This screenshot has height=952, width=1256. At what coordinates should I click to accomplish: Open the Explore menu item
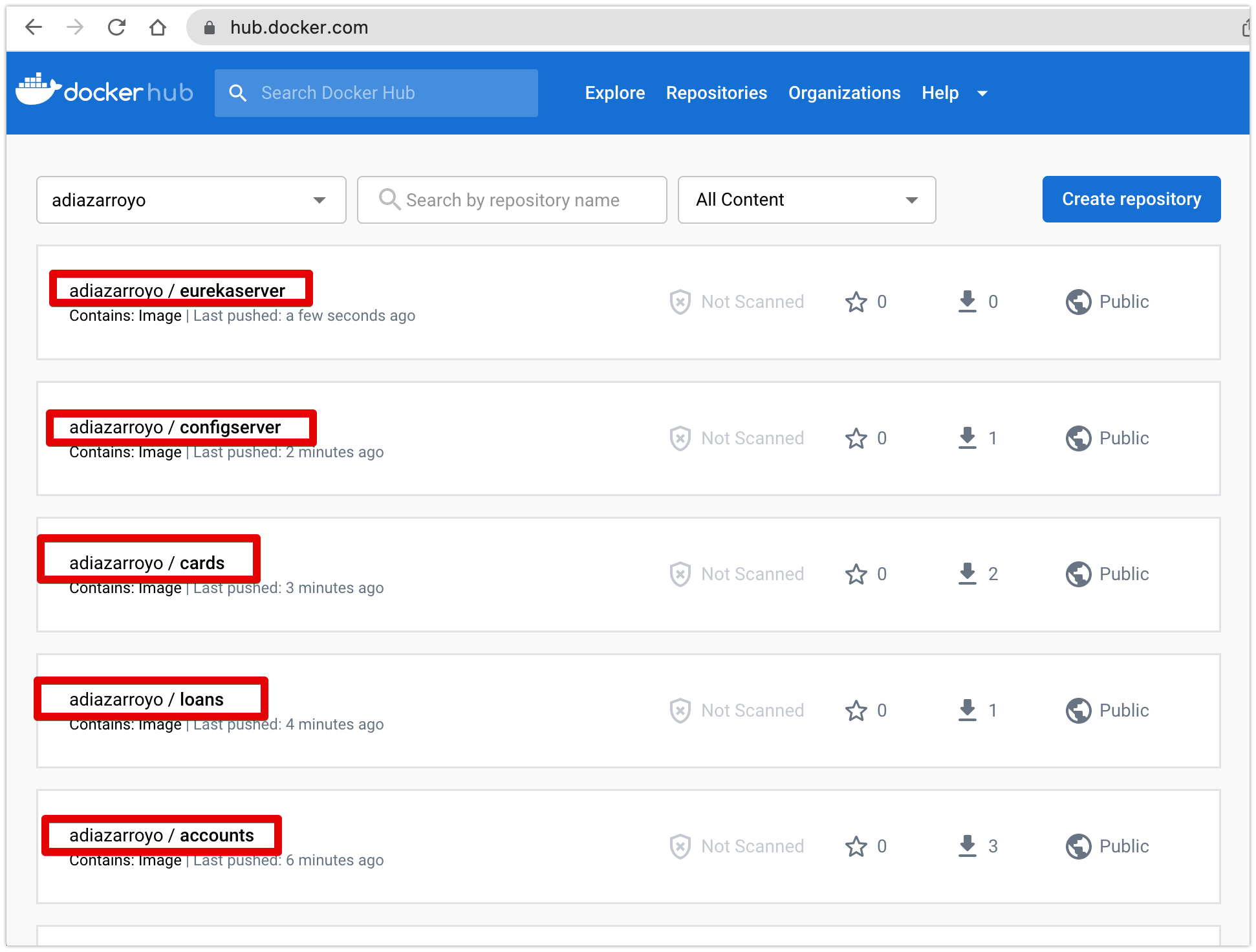coord(615,93)
